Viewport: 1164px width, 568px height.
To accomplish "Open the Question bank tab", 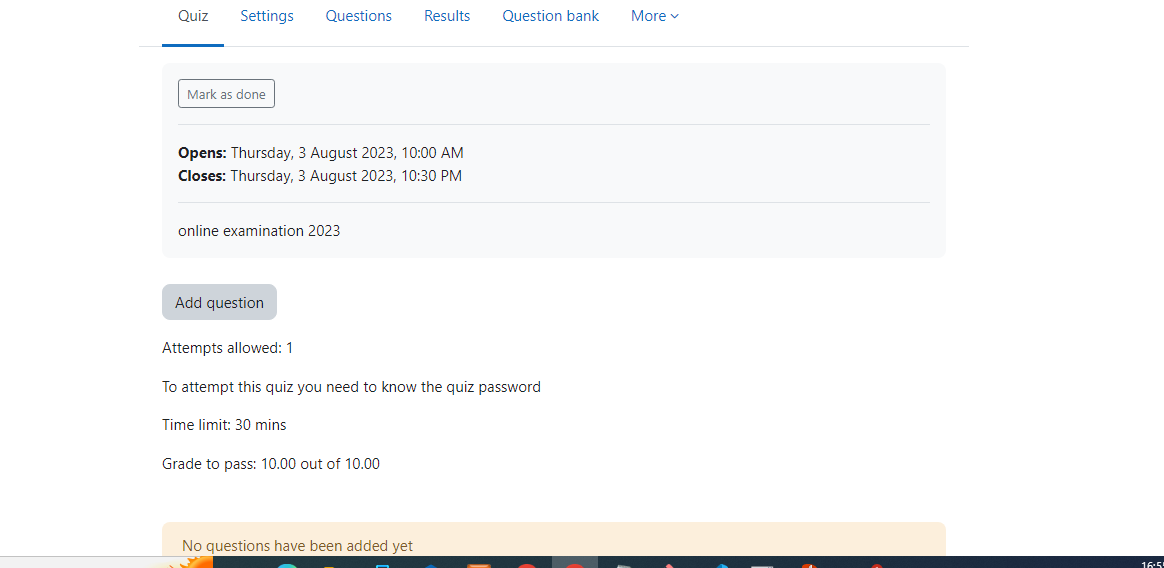I will [550, 16].
